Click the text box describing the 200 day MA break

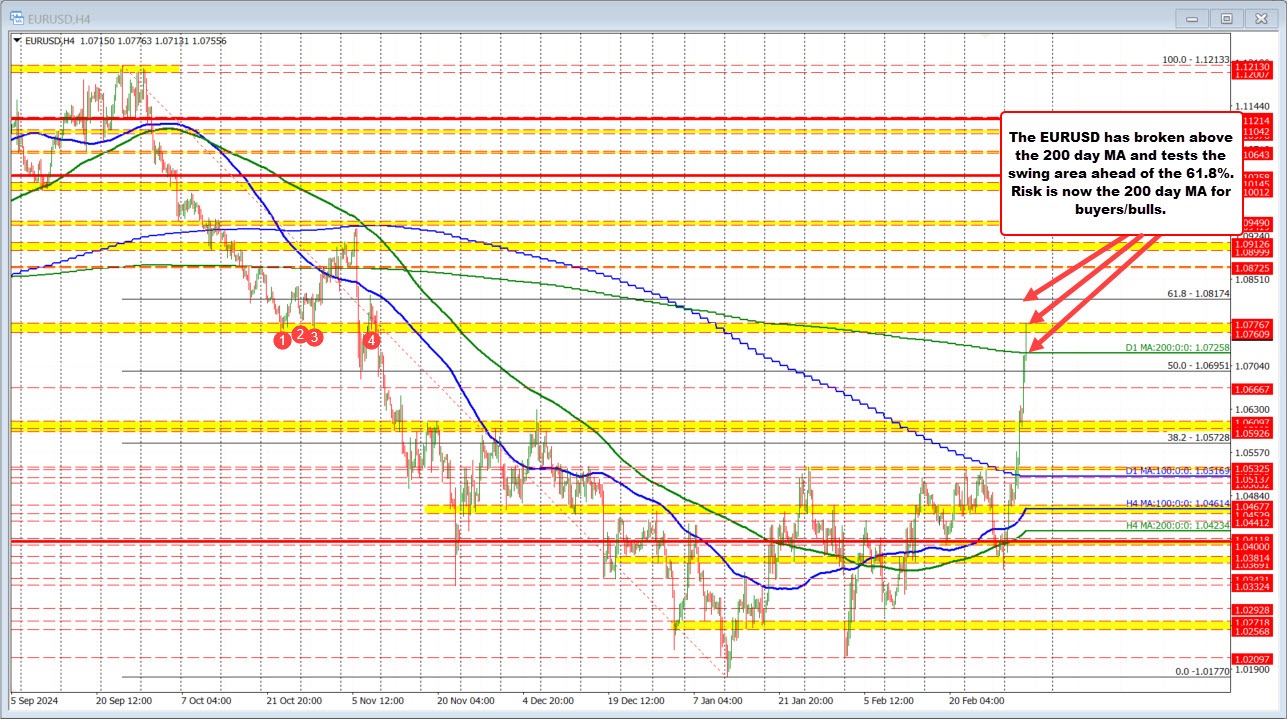tap(1119, 177)
